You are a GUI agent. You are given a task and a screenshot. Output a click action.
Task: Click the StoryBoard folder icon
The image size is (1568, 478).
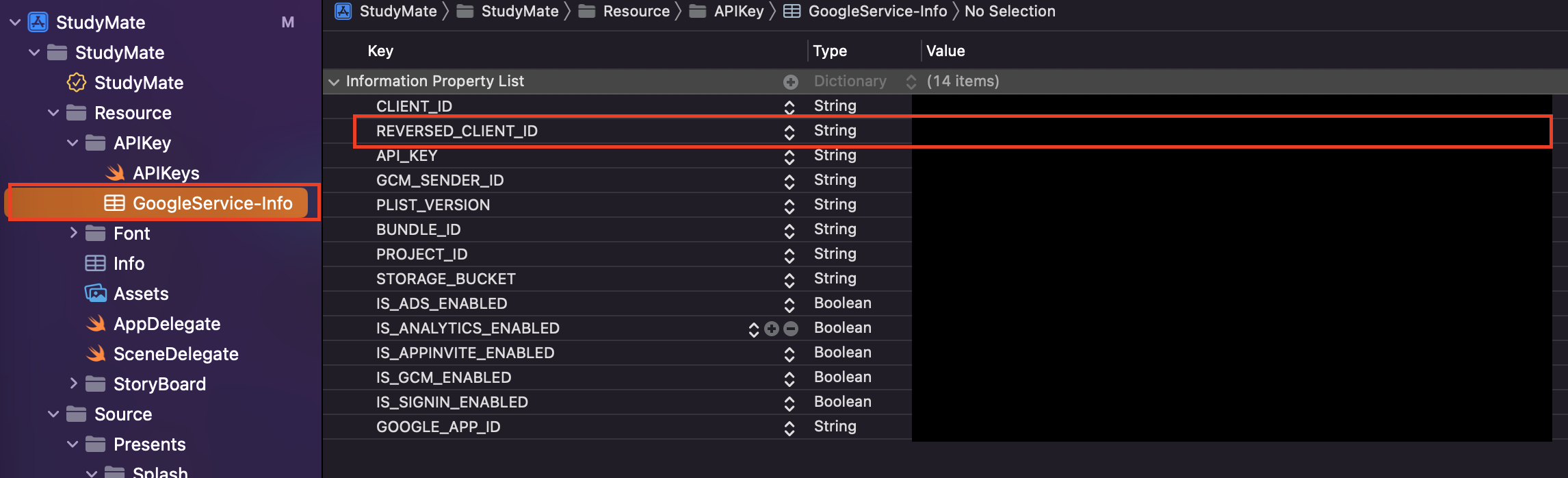(95, 383)
